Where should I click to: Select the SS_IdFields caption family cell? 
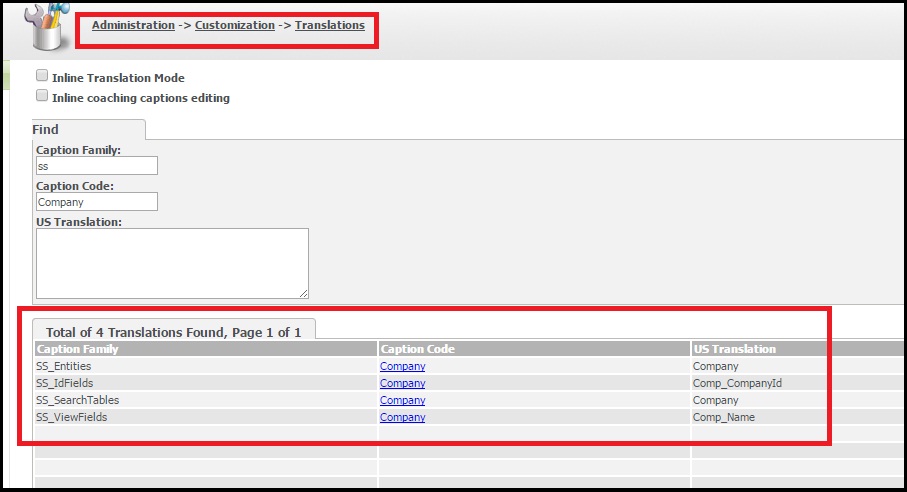[x=205, y=383]
